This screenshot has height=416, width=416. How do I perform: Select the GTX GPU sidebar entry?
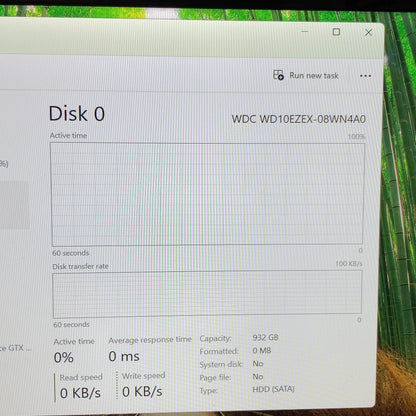[15, 348]
